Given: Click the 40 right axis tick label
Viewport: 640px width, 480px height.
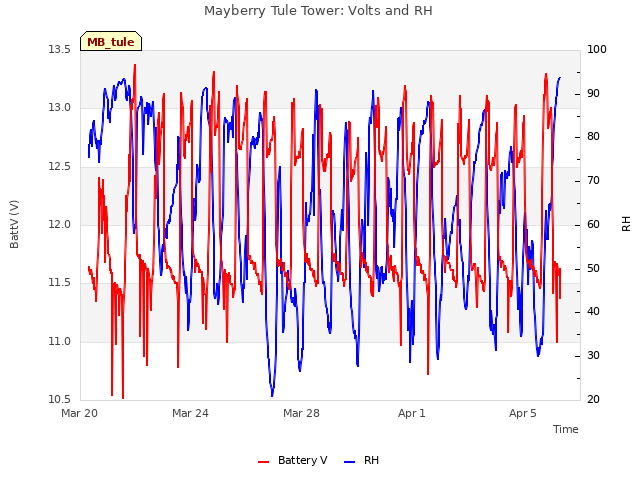Looking at the screenshot, I should [593, 312].
